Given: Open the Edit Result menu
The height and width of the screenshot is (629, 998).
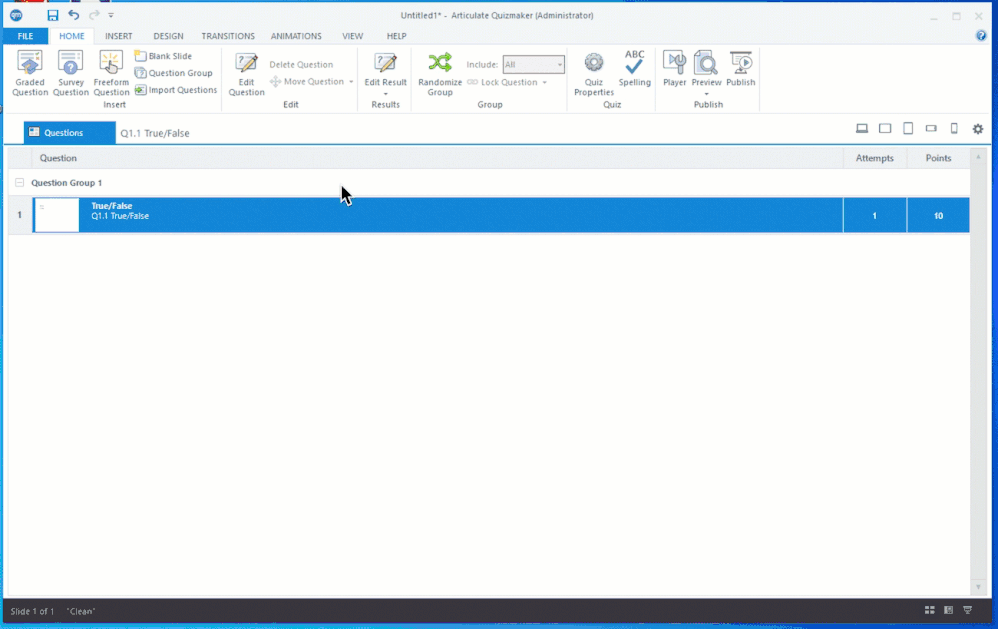Looking at the screenshot, I should pyautogui.click(x=385, y=73).
